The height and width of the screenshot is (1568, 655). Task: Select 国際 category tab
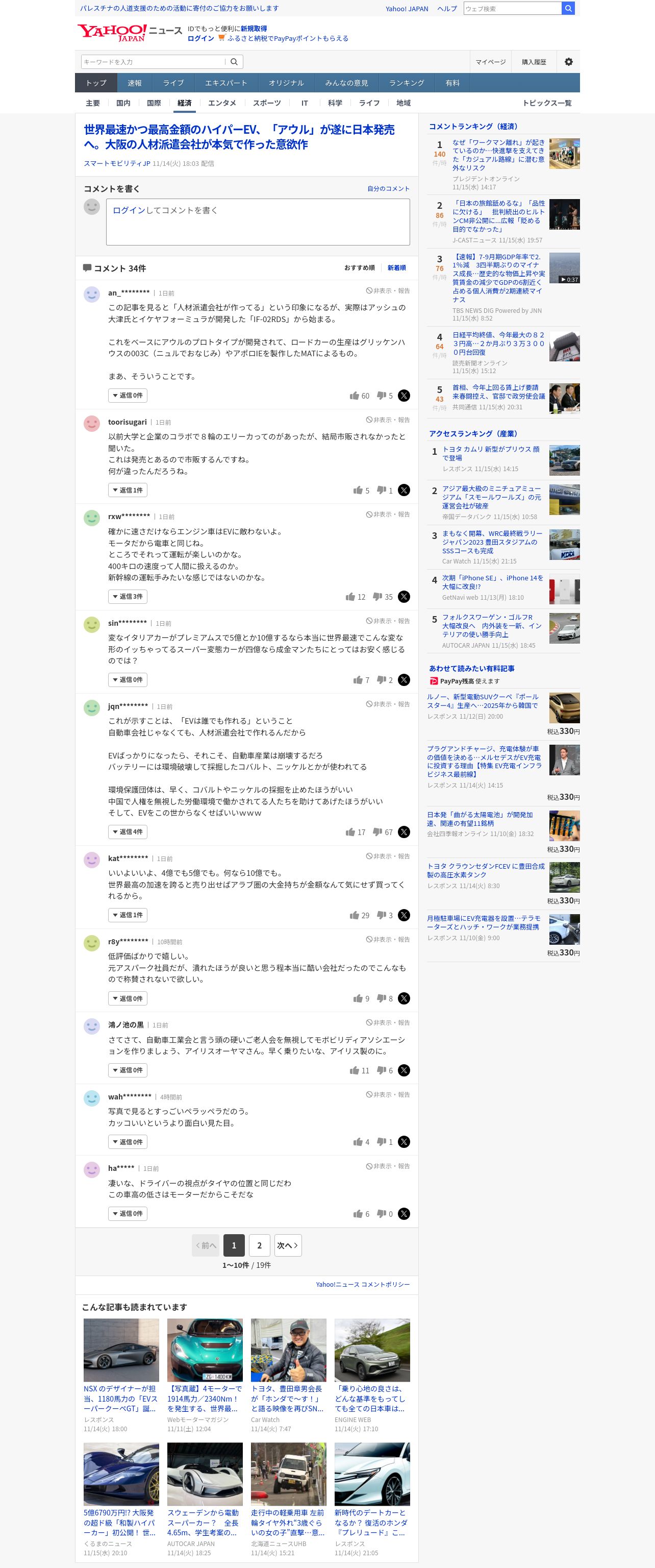coord(154,103)
